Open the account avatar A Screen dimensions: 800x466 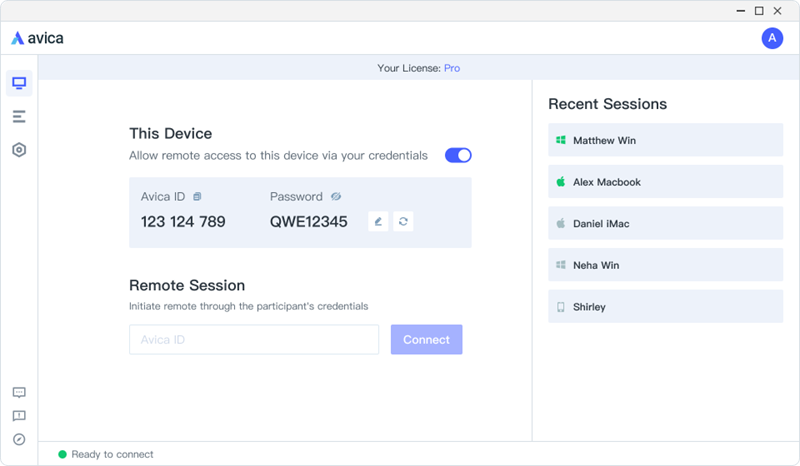tap(772, 38)
